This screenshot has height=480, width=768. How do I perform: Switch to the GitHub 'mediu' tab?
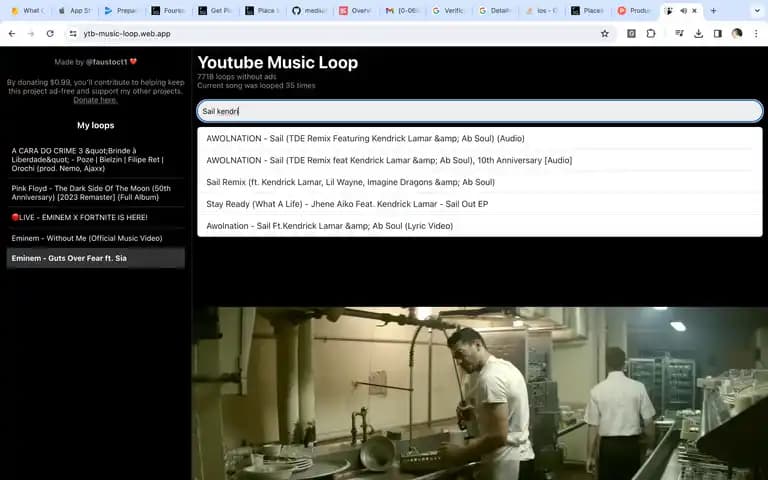(310, 10)
